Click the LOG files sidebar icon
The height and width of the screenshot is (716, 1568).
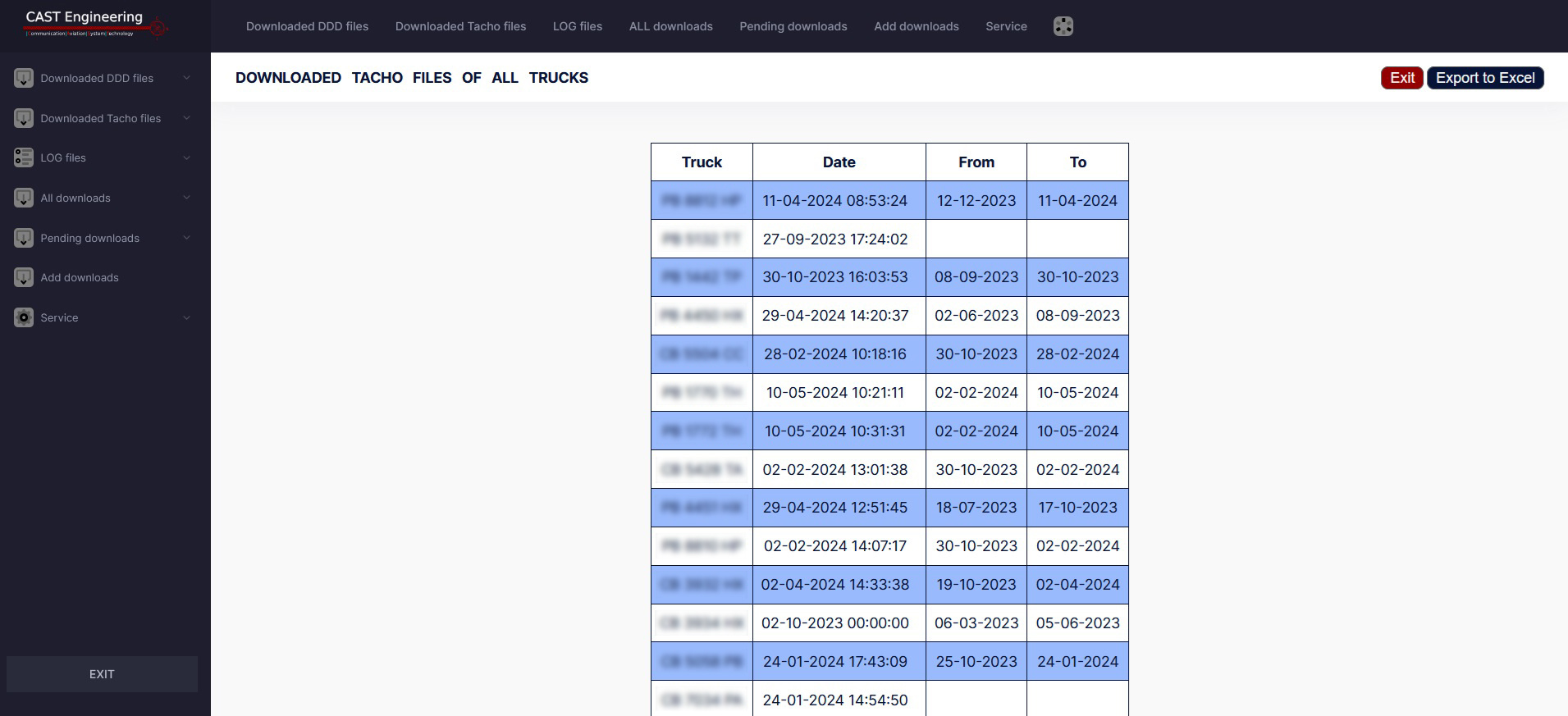click(24, 157)
